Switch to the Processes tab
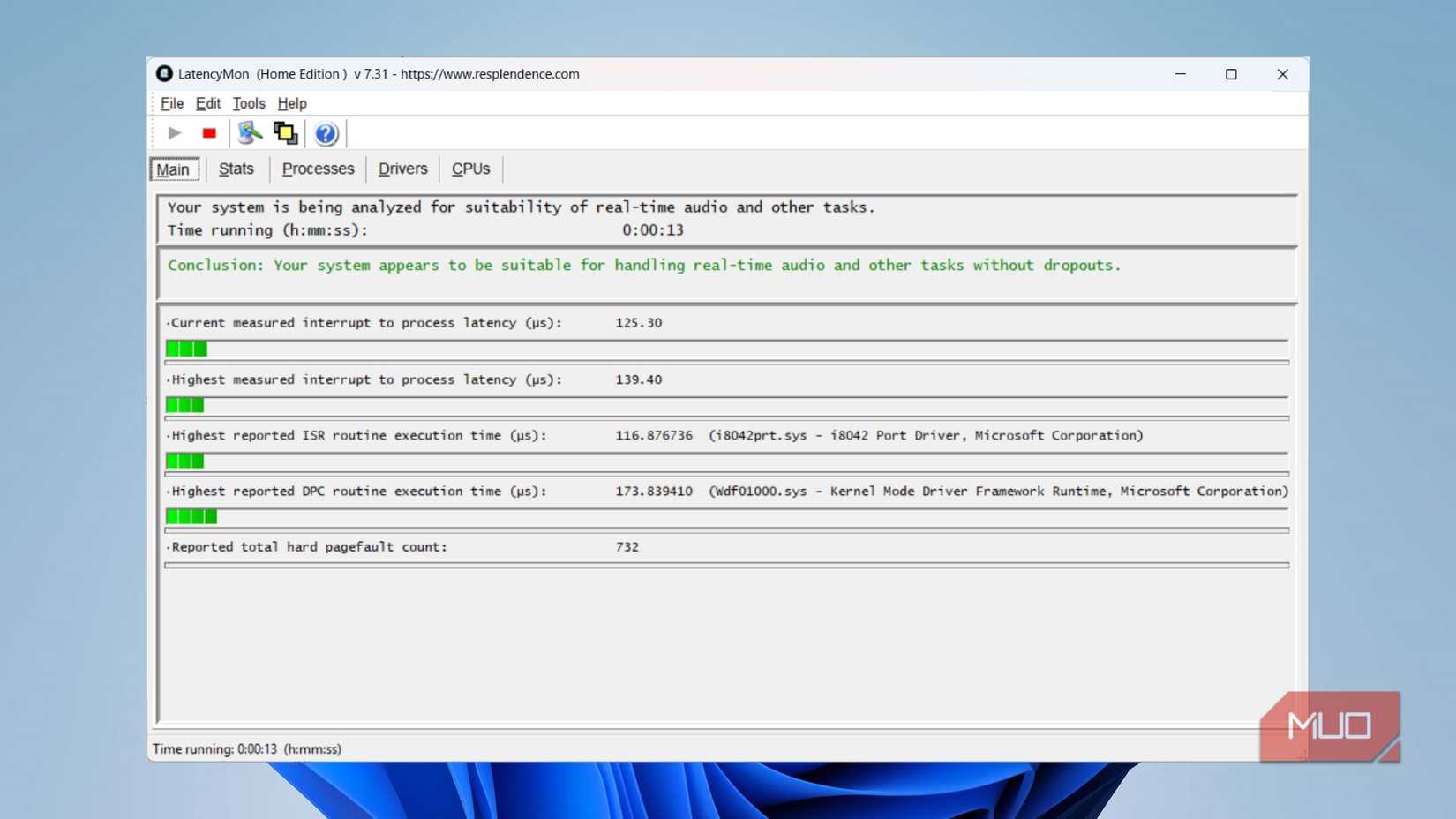The image size is (1456, 819). point(318,169)
